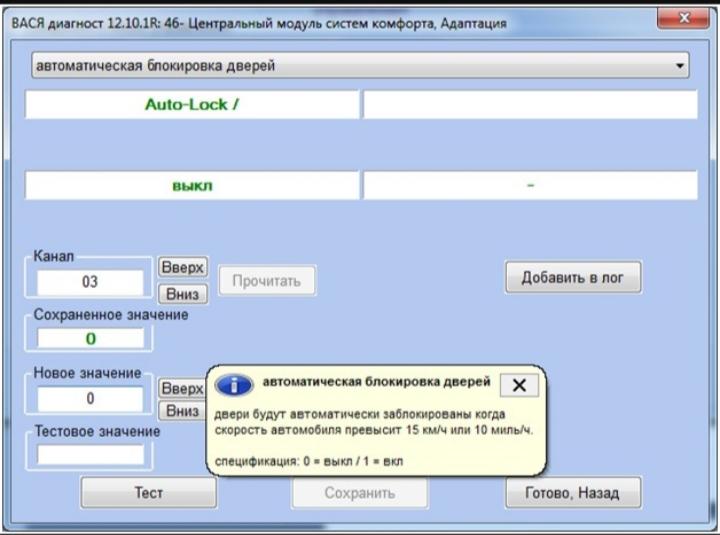Click the green выкл status field
This screenshot has width=720, height=535.
click(191, 186)
